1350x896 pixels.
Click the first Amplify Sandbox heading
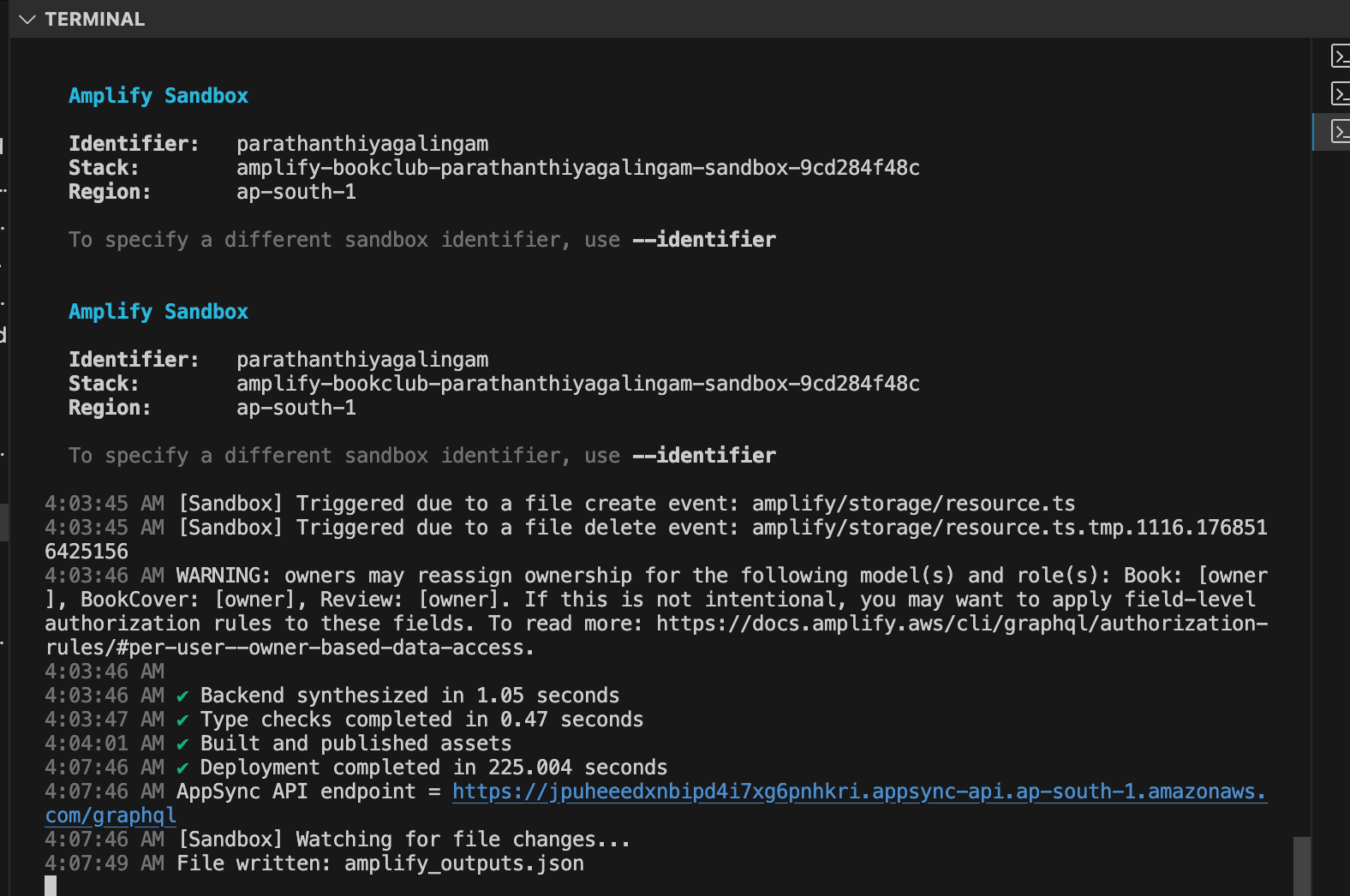click(x=158, y=96)
